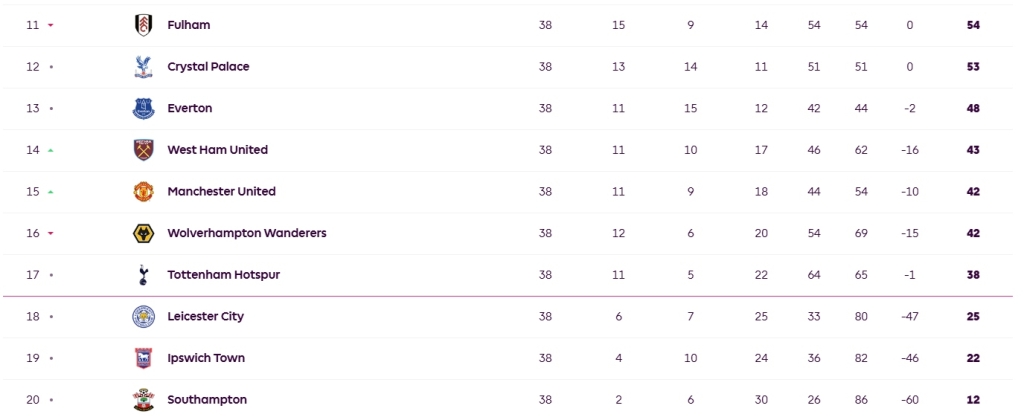
Task: Select the Tottenham Hotspur team name
Action: pos(223,275)
